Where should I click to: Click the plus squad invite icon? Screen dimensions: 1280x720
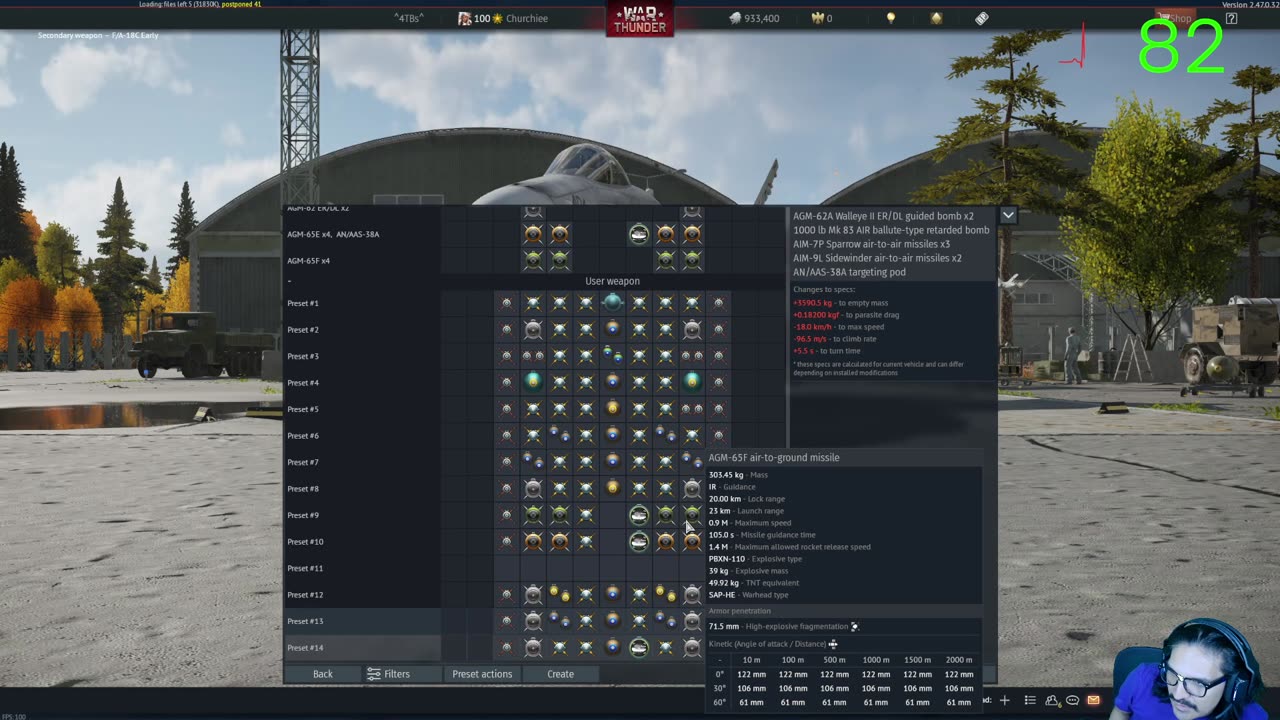pyautogui.click(x=1005, y=700)
